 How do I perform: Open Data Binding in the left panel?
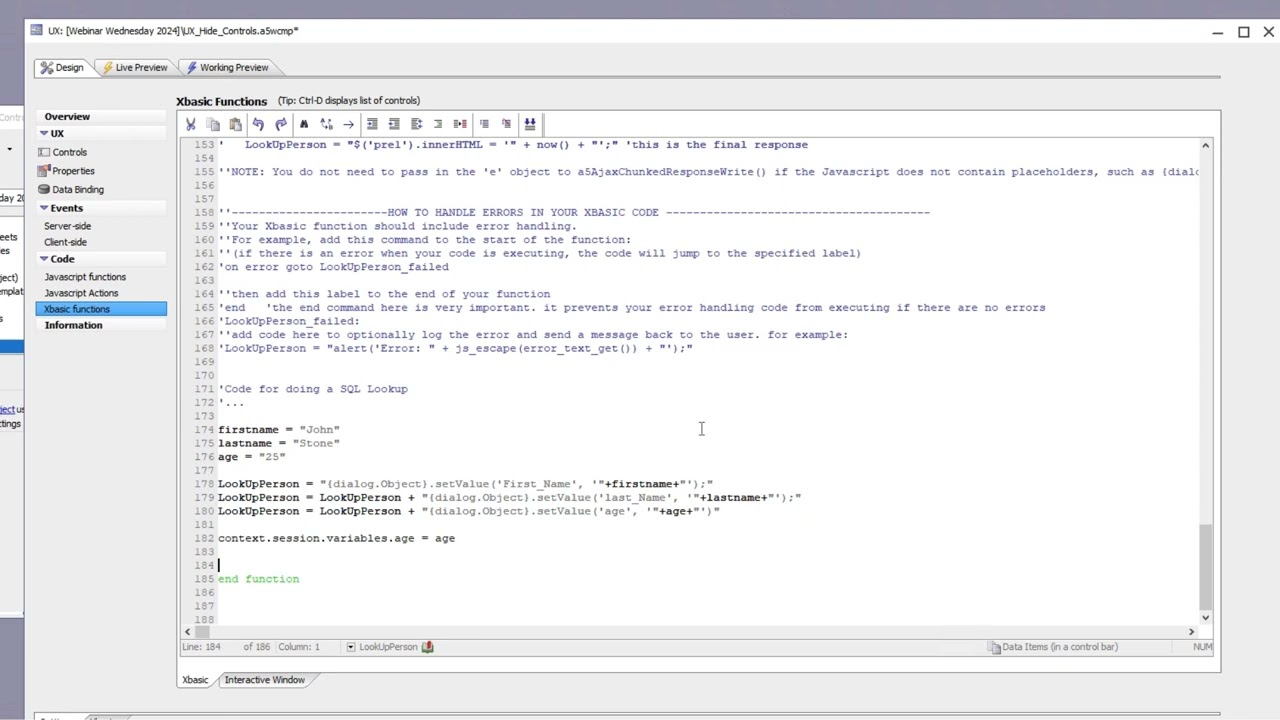coord(78,189)
